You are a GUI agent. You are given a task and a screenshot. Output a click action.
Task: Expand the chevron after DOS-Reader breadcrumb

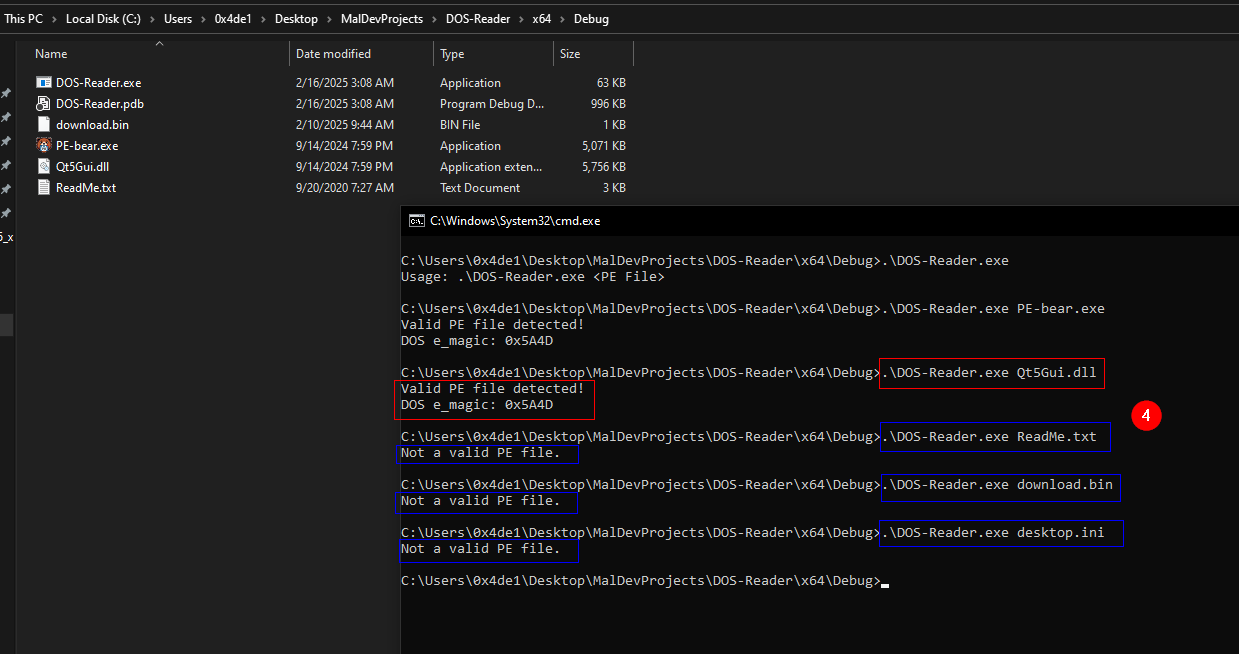pyautogui.click(x=520, y=19)
